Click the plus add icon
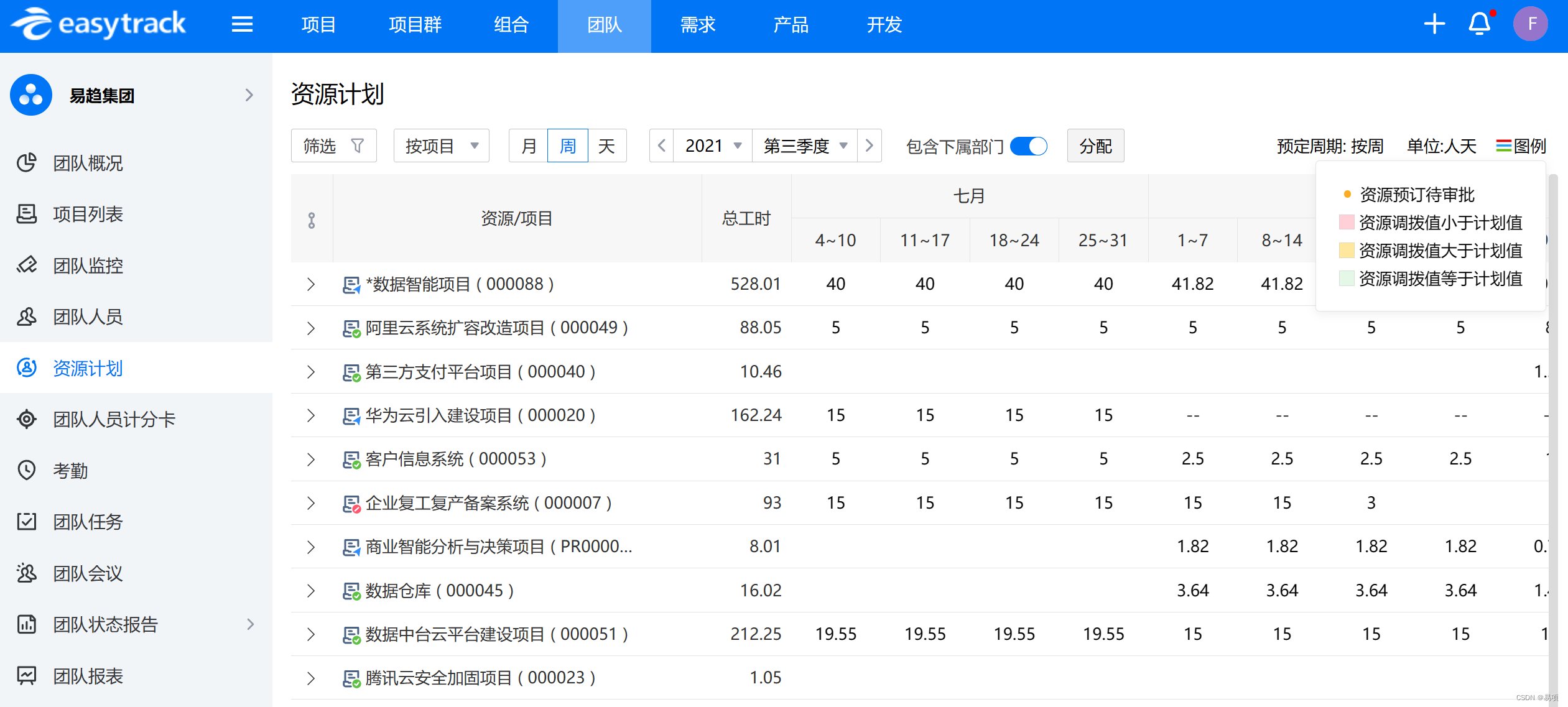Image resolution: width=1568 pixels, height=707 pixels. pyautogui.click(x=1434, y=25)
